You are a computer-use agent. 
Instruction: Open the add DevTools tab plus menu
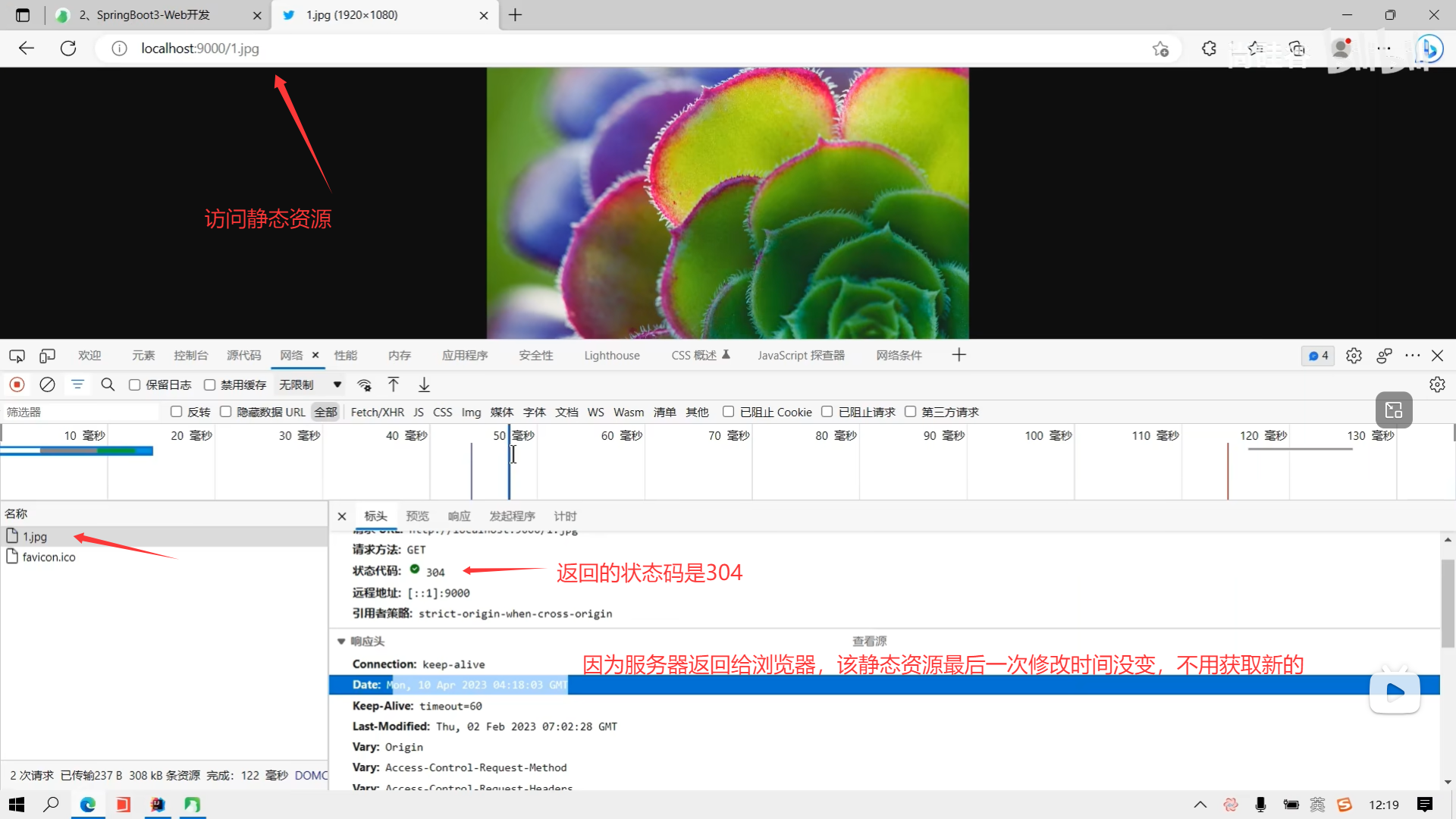tap(959, 355)
